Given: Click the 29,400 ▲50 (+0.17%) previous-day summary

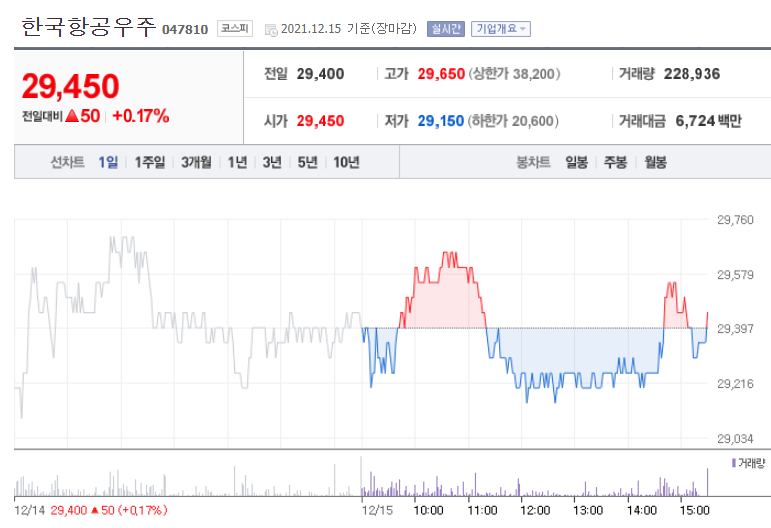Looking at the screenshot, I should [x=109, y=510].
